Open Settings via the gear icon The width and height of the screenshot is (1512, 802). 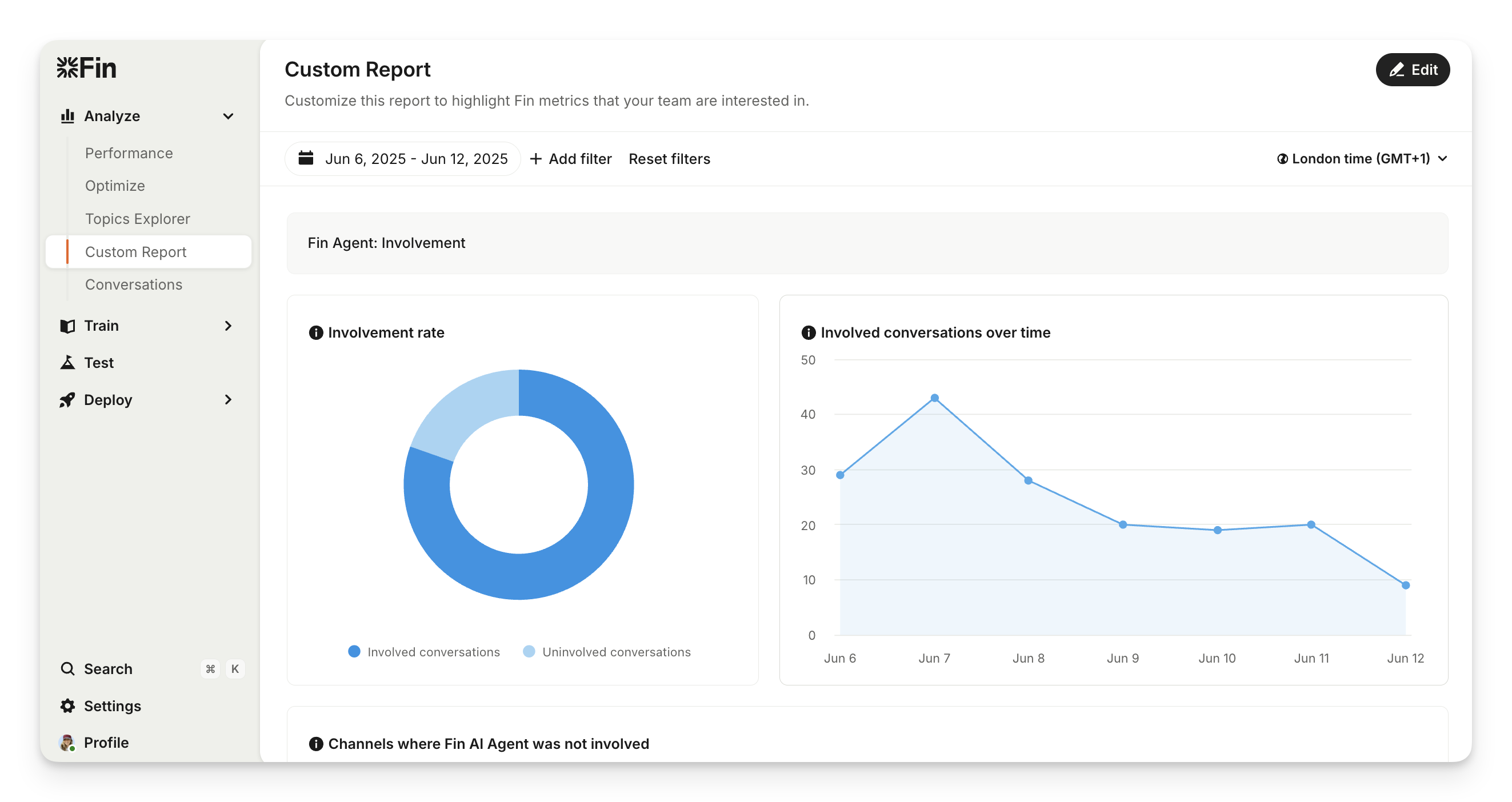pos(67,706)
